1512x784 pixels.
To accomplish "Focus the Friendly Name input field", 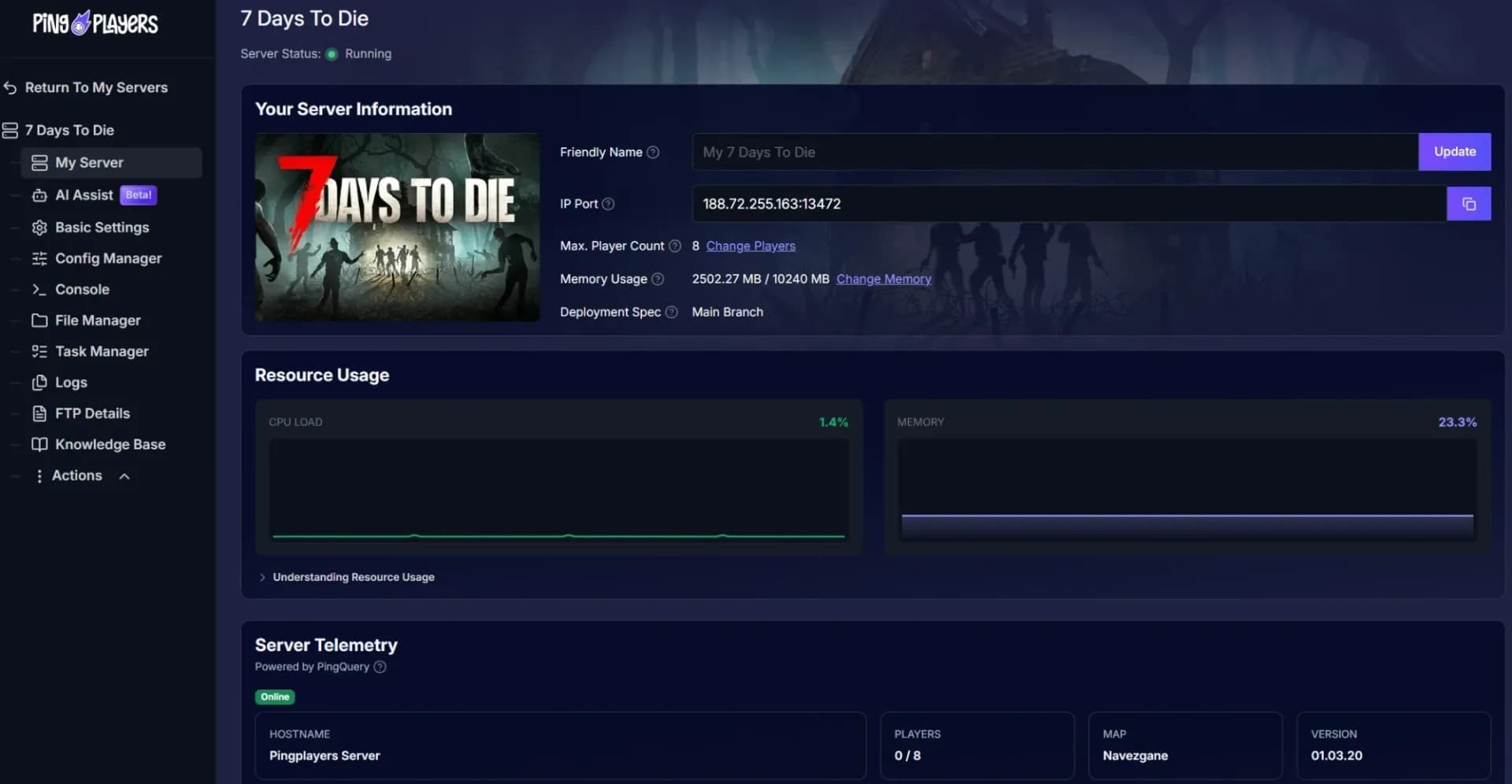I will [1055, 152].
